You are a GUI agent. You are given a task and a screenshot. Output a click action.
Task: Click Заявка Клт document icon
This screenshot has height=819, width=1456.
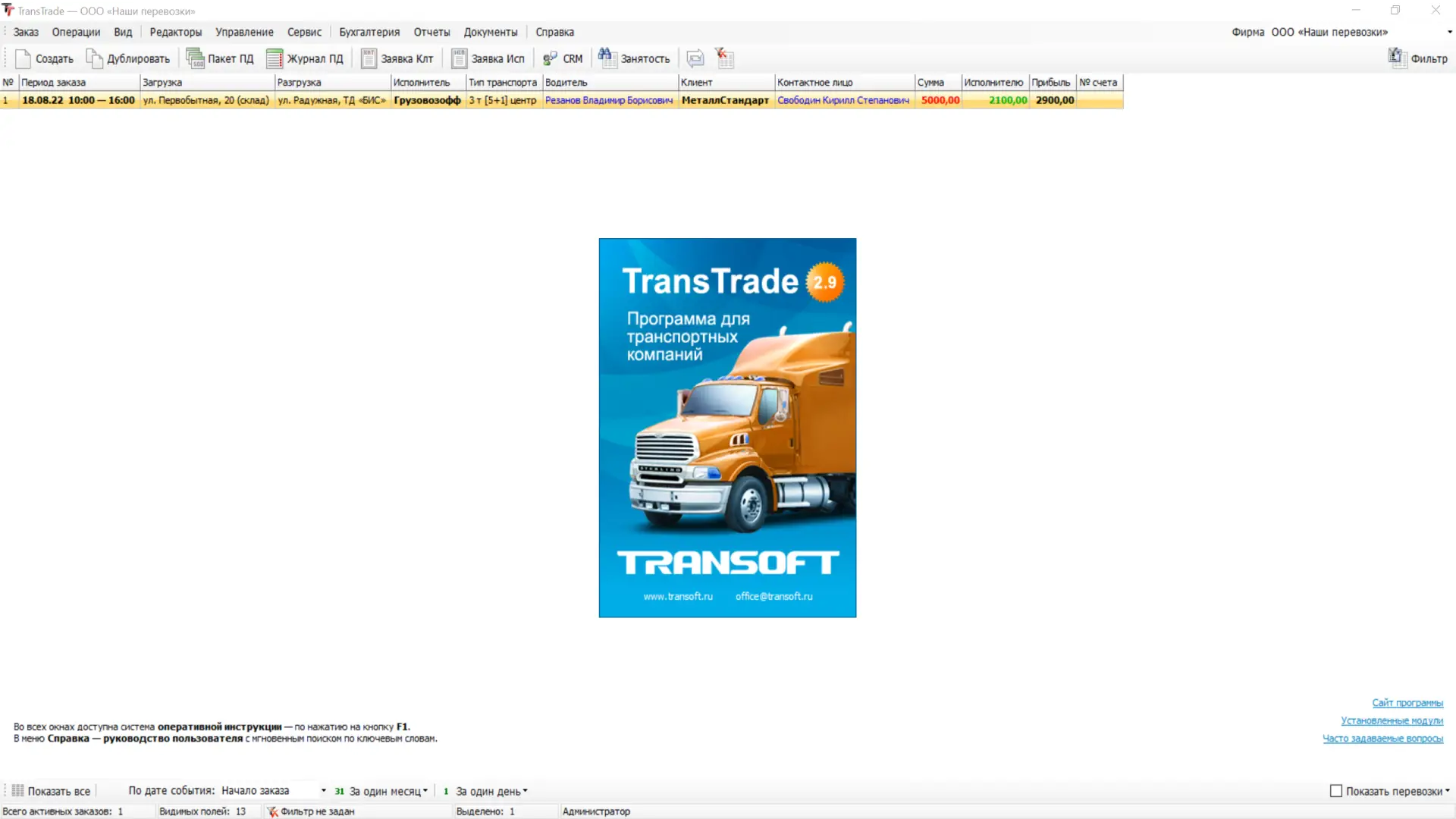tap(369, 58)
